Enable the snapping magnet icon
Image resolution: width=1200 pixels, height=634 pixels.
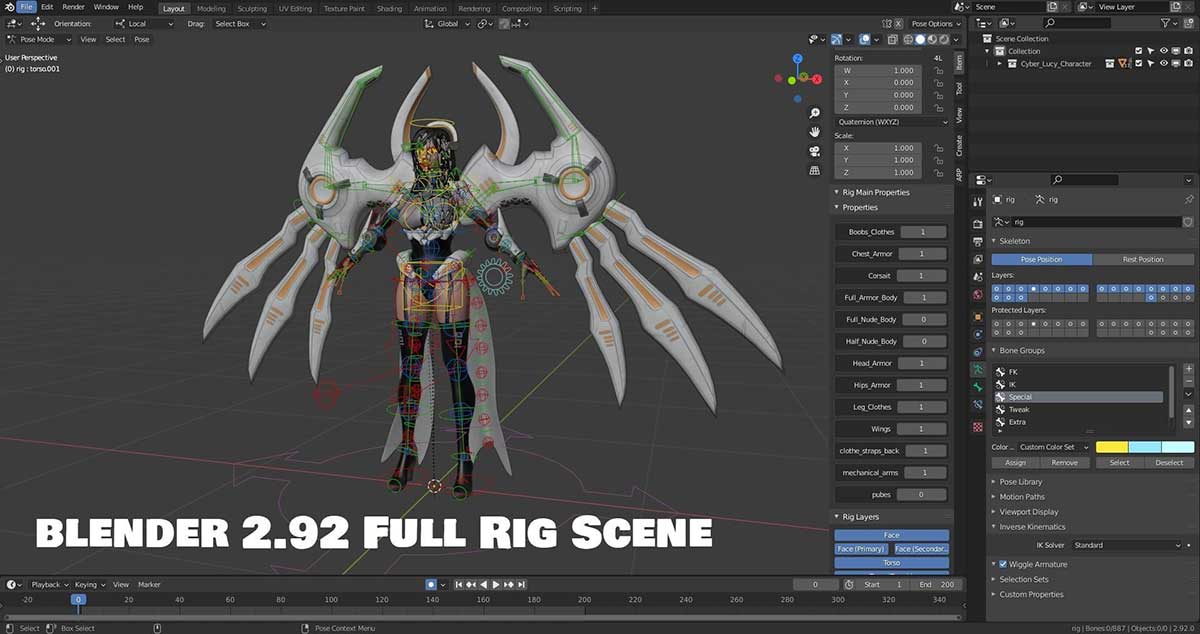(482, 23)
